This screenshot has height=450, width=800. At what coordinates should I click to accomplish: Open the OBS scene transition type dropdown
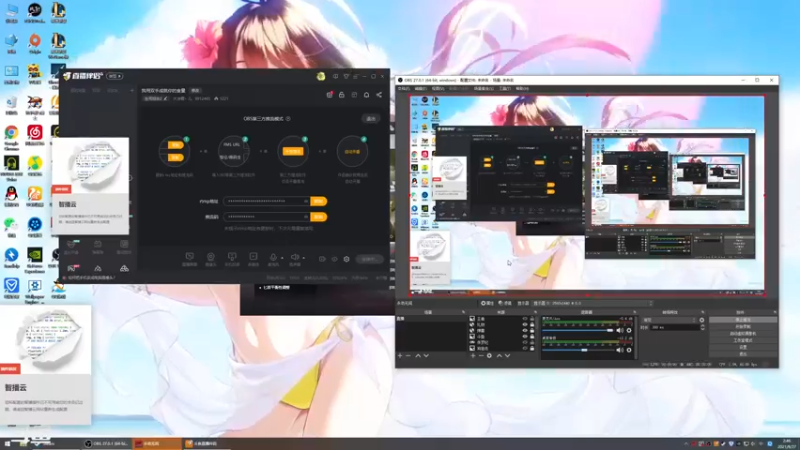click(x=669, y=320)
